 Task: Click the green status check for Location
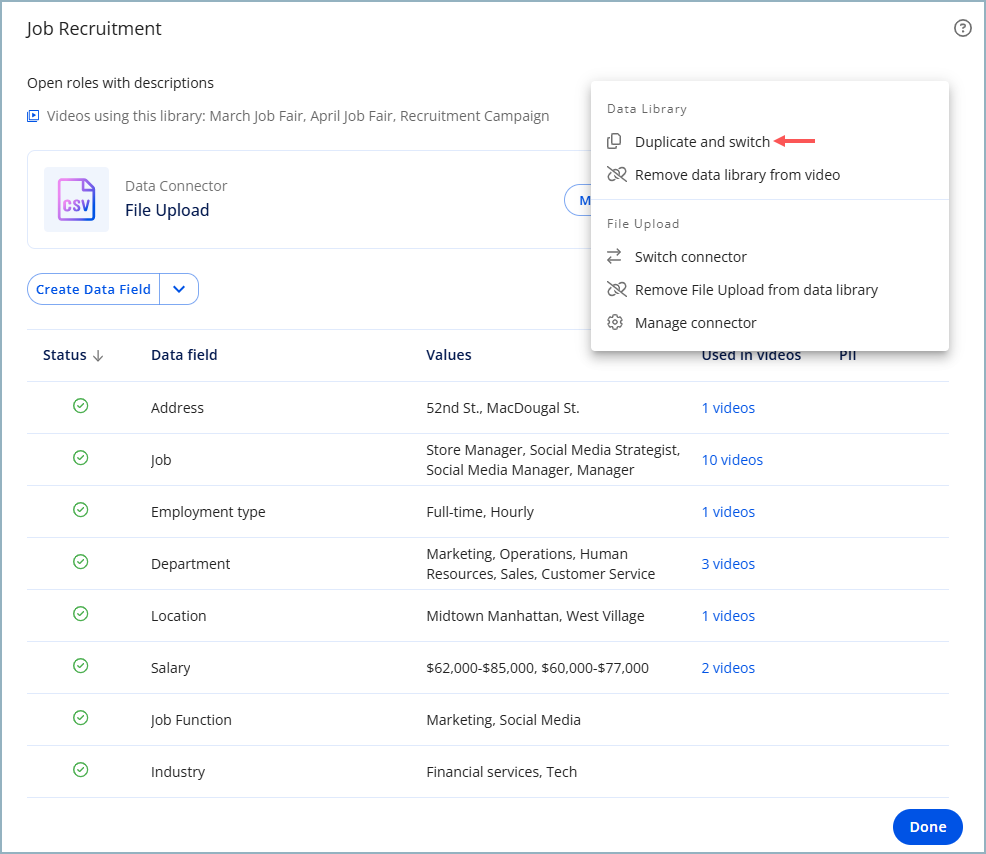80,614
